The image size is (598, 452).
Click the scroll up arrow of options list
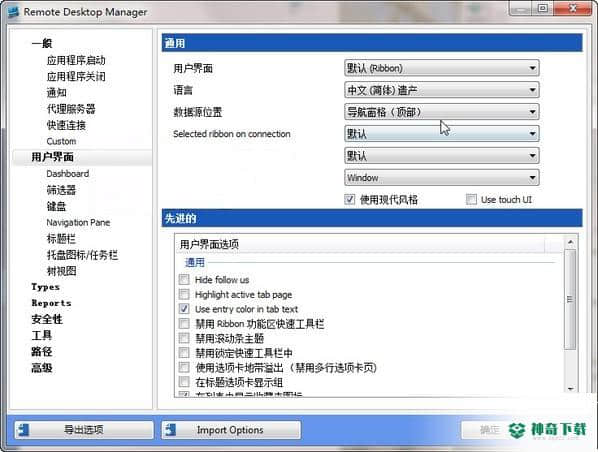(x=571, y=242)
